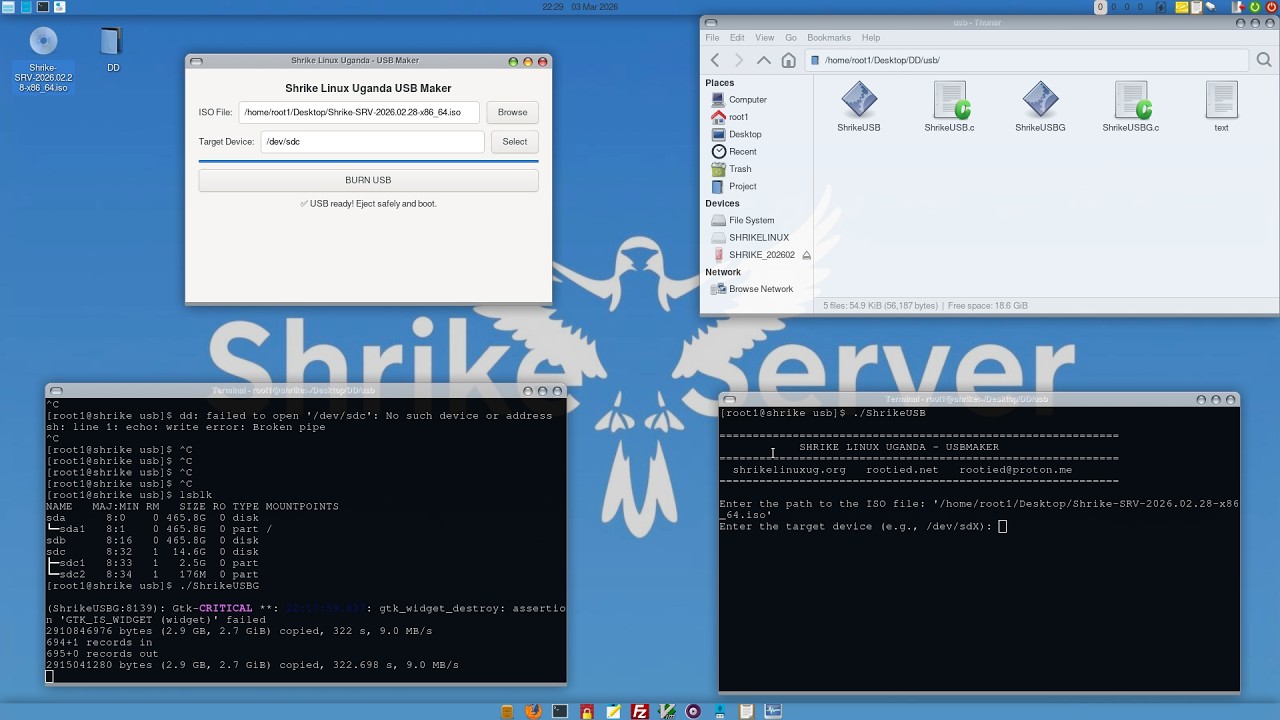Launch FileZilla from the bottom dock
1280x720 pixels.
(640, 711)
